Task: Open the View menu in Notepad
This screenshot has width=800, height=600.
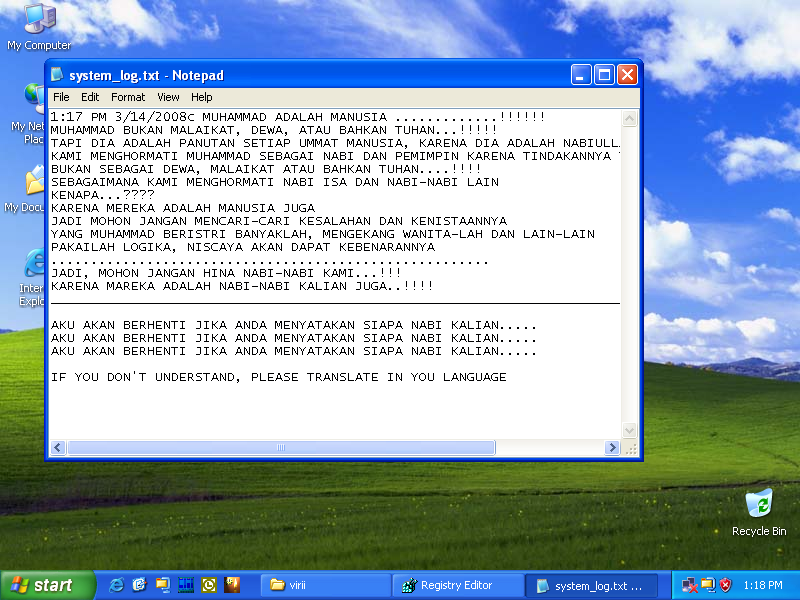Action: (168, 97)
